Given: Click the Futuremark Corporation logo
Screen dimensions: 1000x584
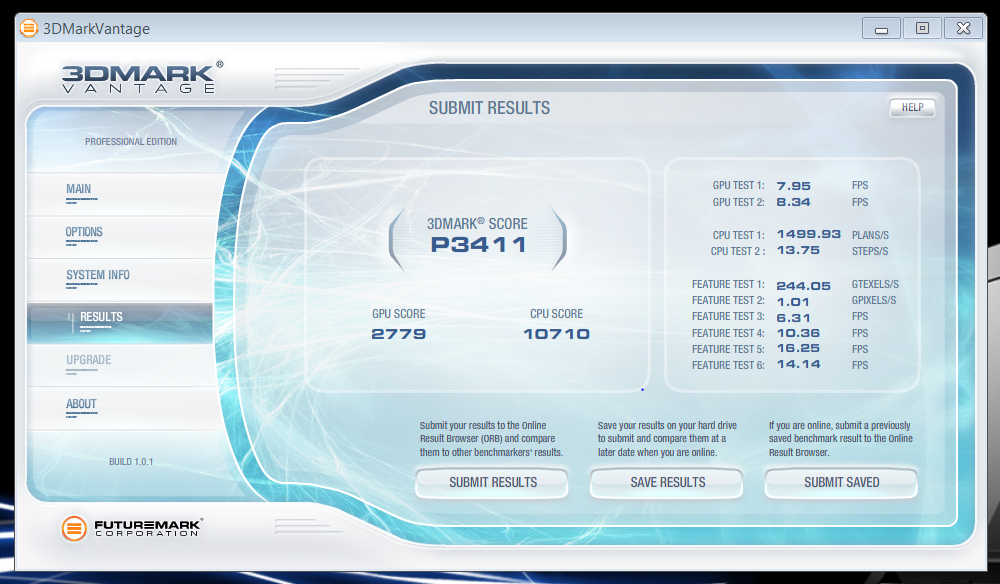Looking at the screenshot, I should point(133,528).
